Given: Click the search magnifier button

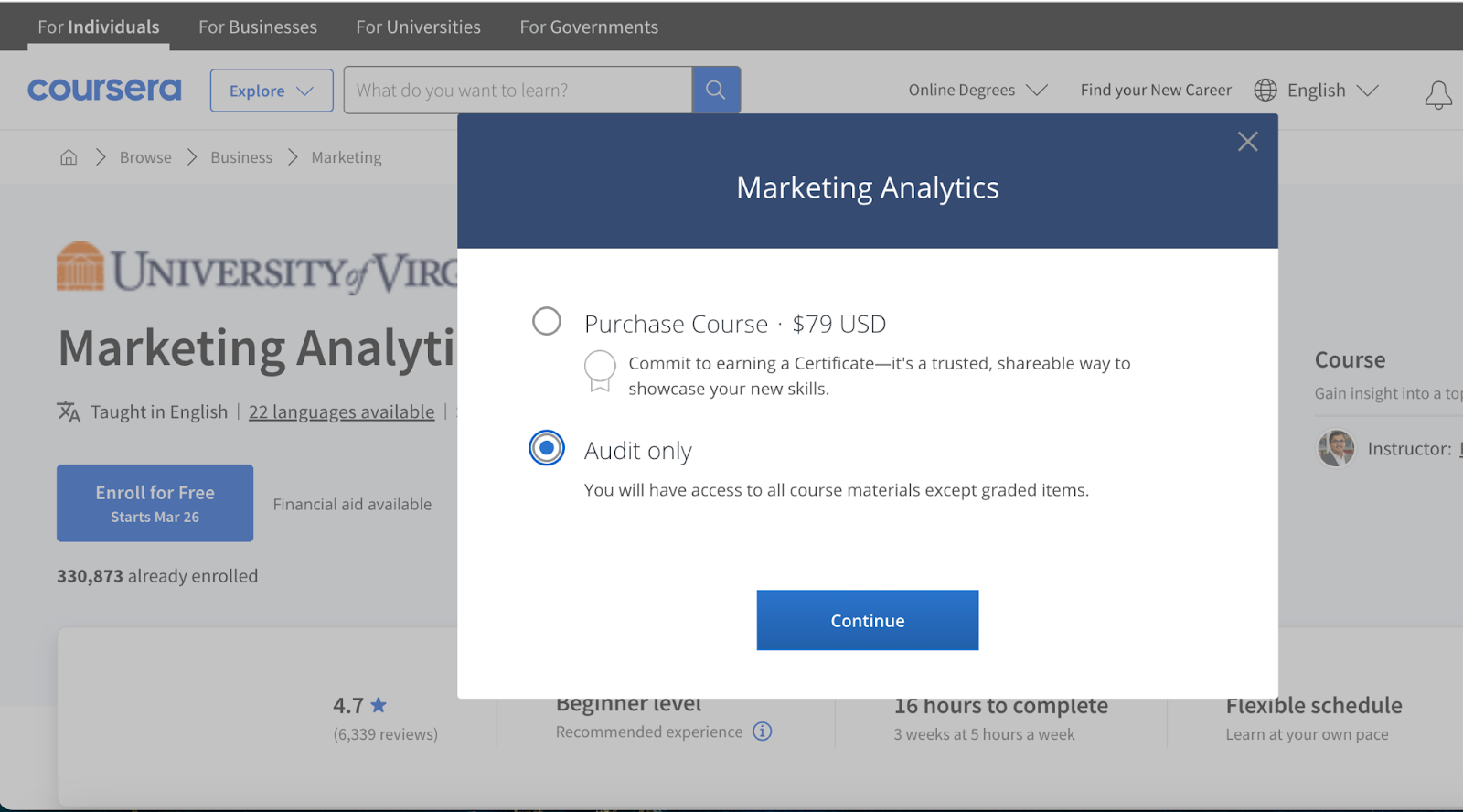Looking at the screenshot, I should pos(716,90).
